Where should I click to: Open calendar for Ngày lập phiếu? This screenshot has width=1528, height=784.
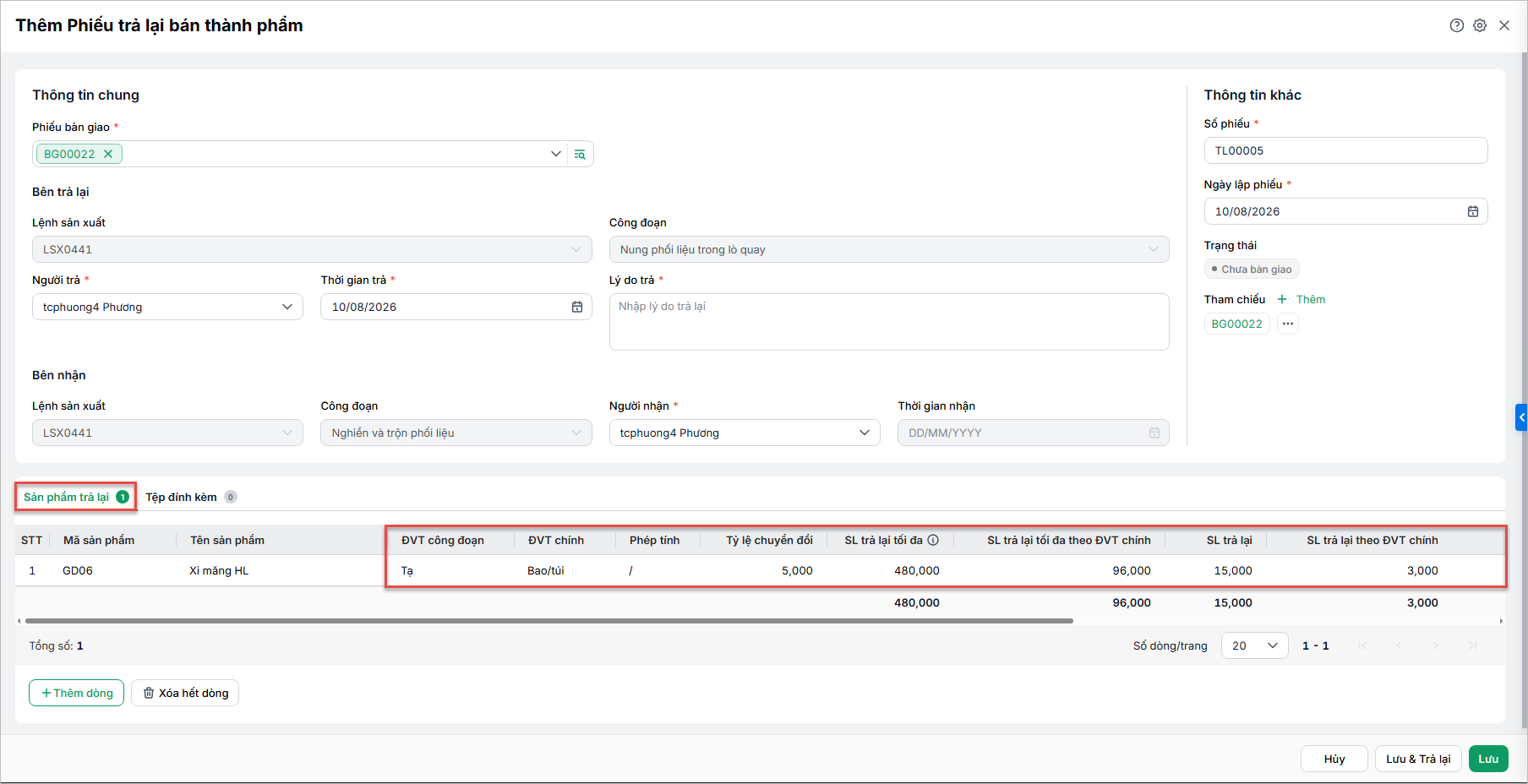pos(1473,211)
